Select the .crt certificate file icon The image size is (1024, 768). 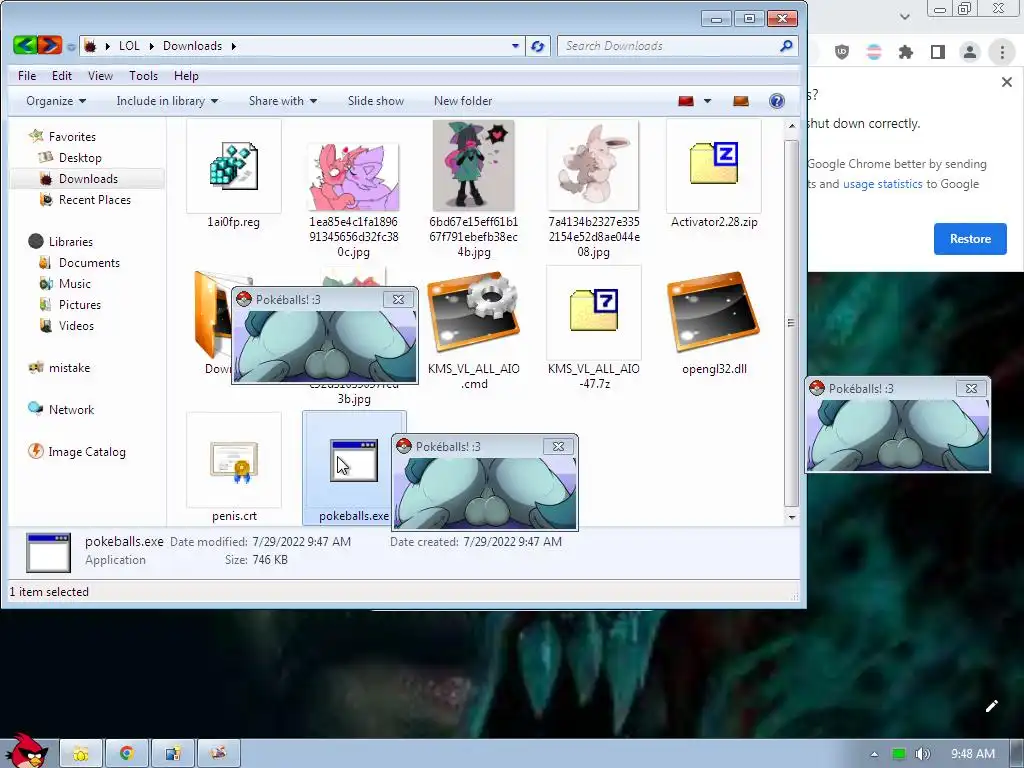pyautogui.click(x=234, y=461)
